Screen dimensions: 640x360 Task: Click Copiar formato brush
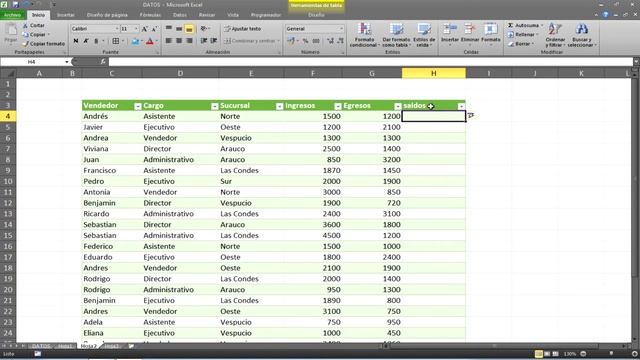(x=43, y=43)
